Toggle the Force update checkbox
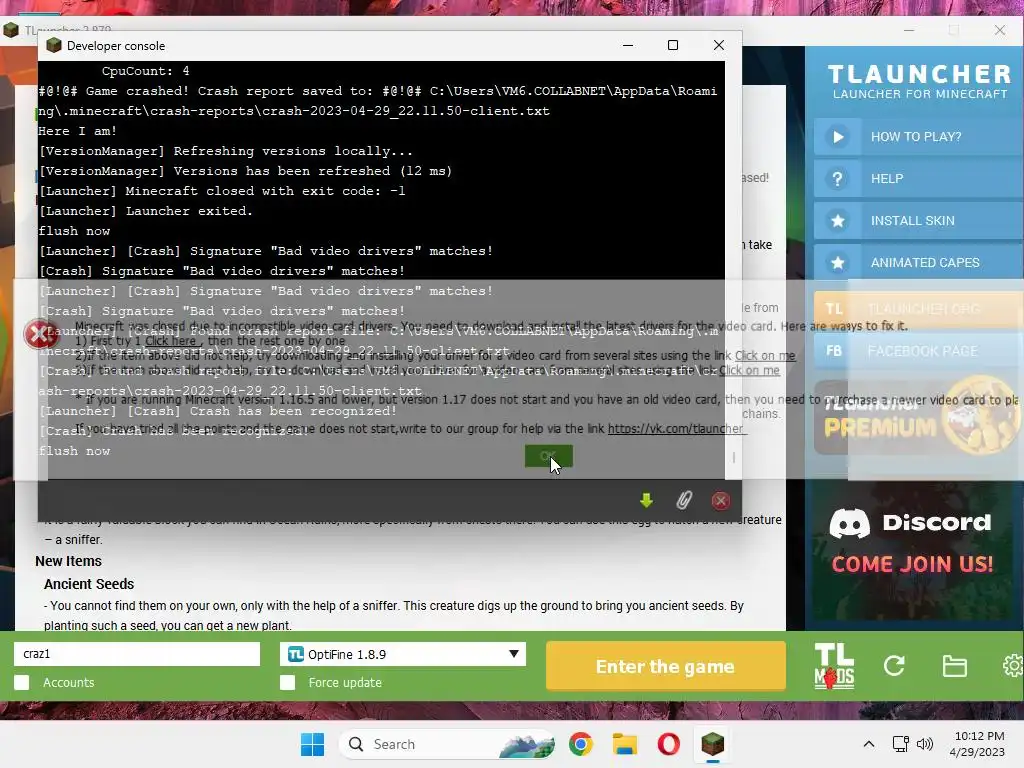The height and width of the screenshot is (768, 1024). 287,682
